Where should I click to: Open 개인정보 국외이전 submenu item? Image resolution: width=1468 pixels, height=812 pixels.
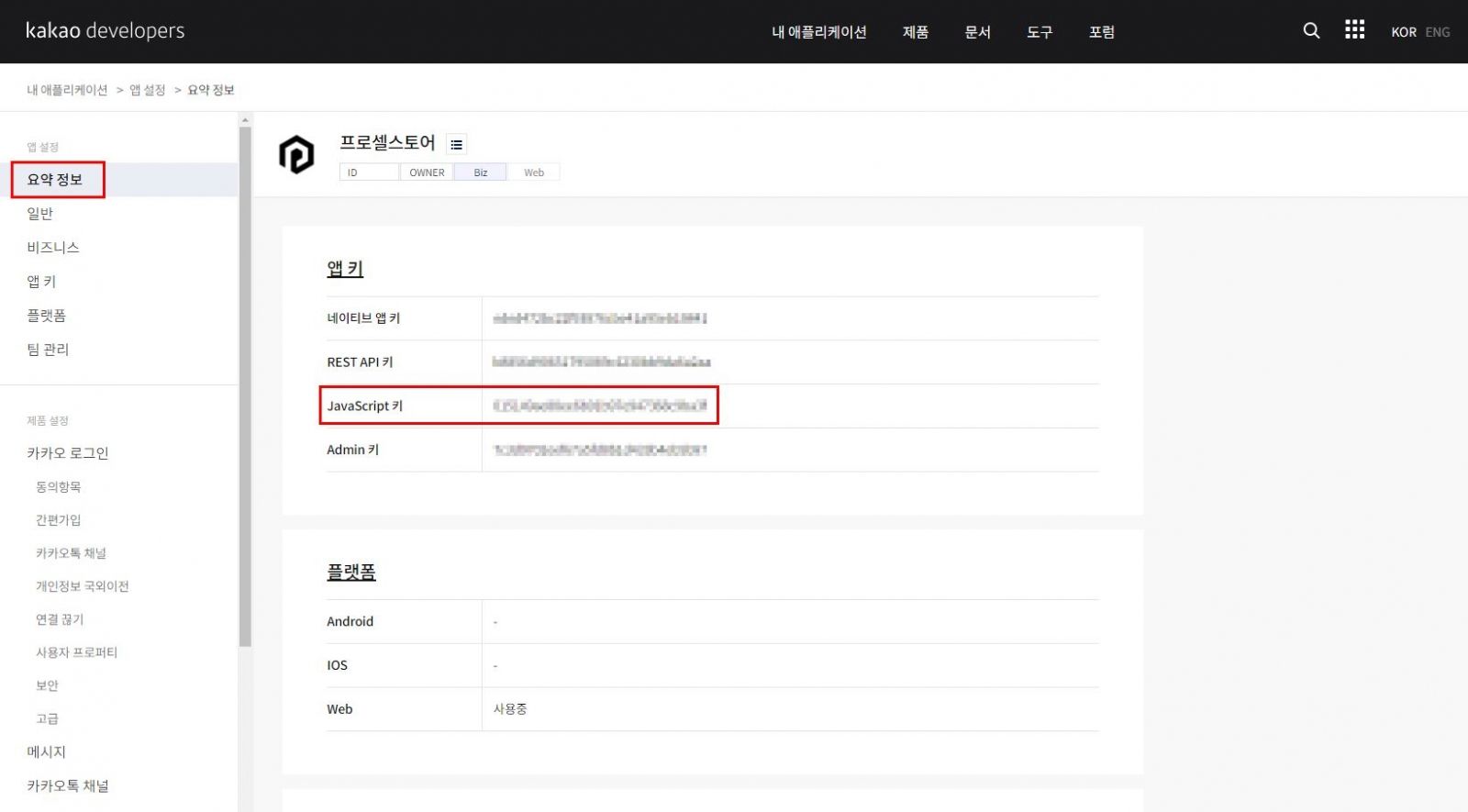click(83, 585)
